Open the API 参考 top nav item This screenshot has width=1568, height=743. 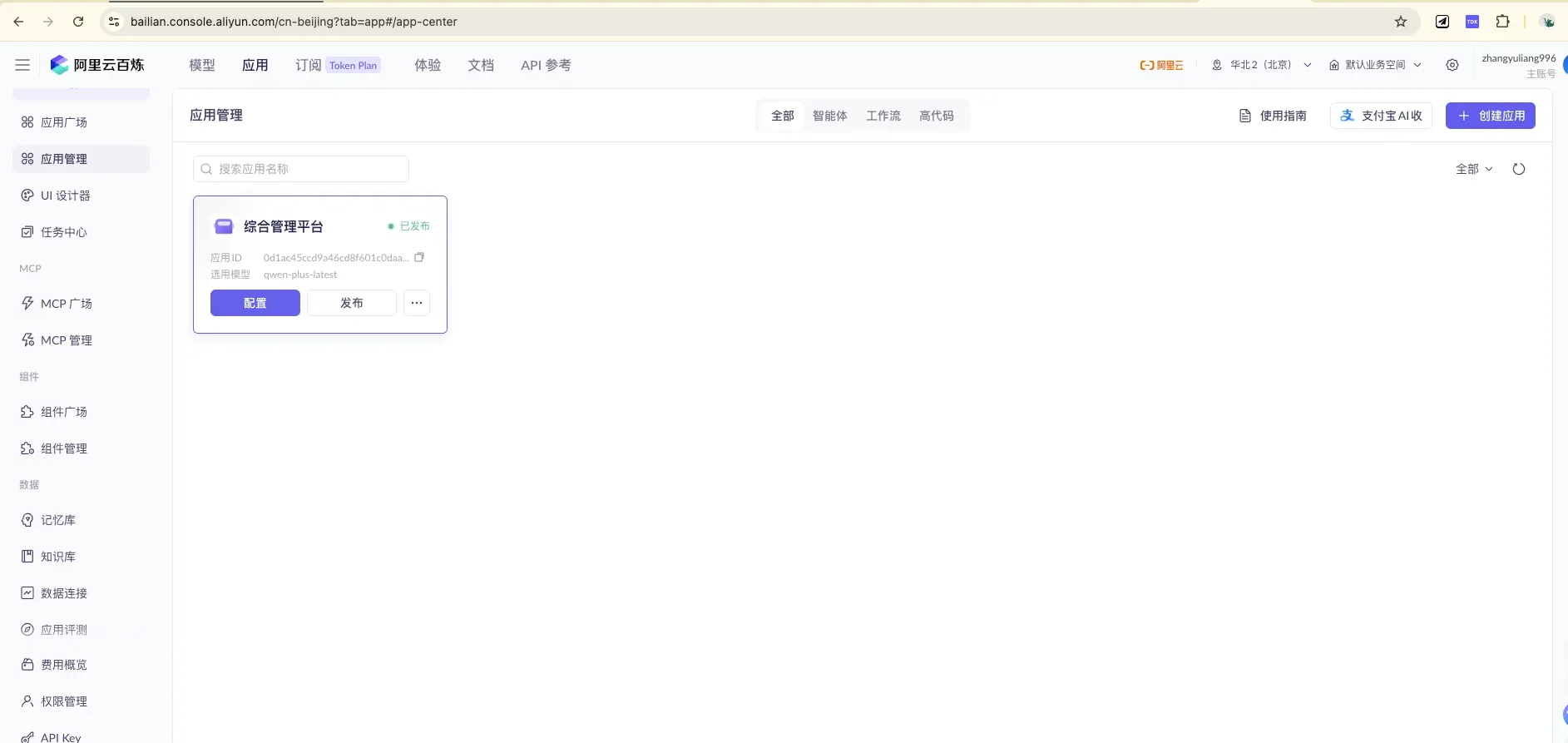click(546, 65)
